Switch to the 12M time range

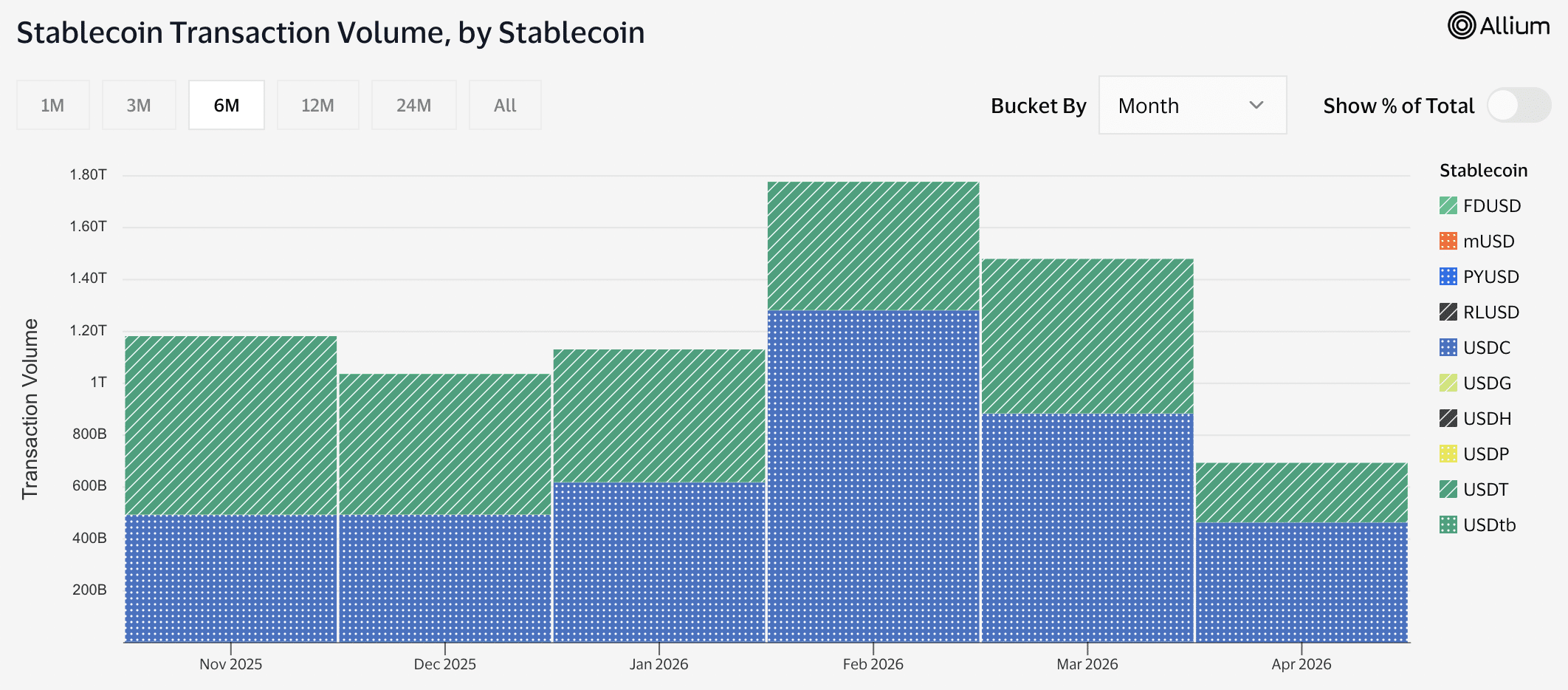[x=317, y=105]
